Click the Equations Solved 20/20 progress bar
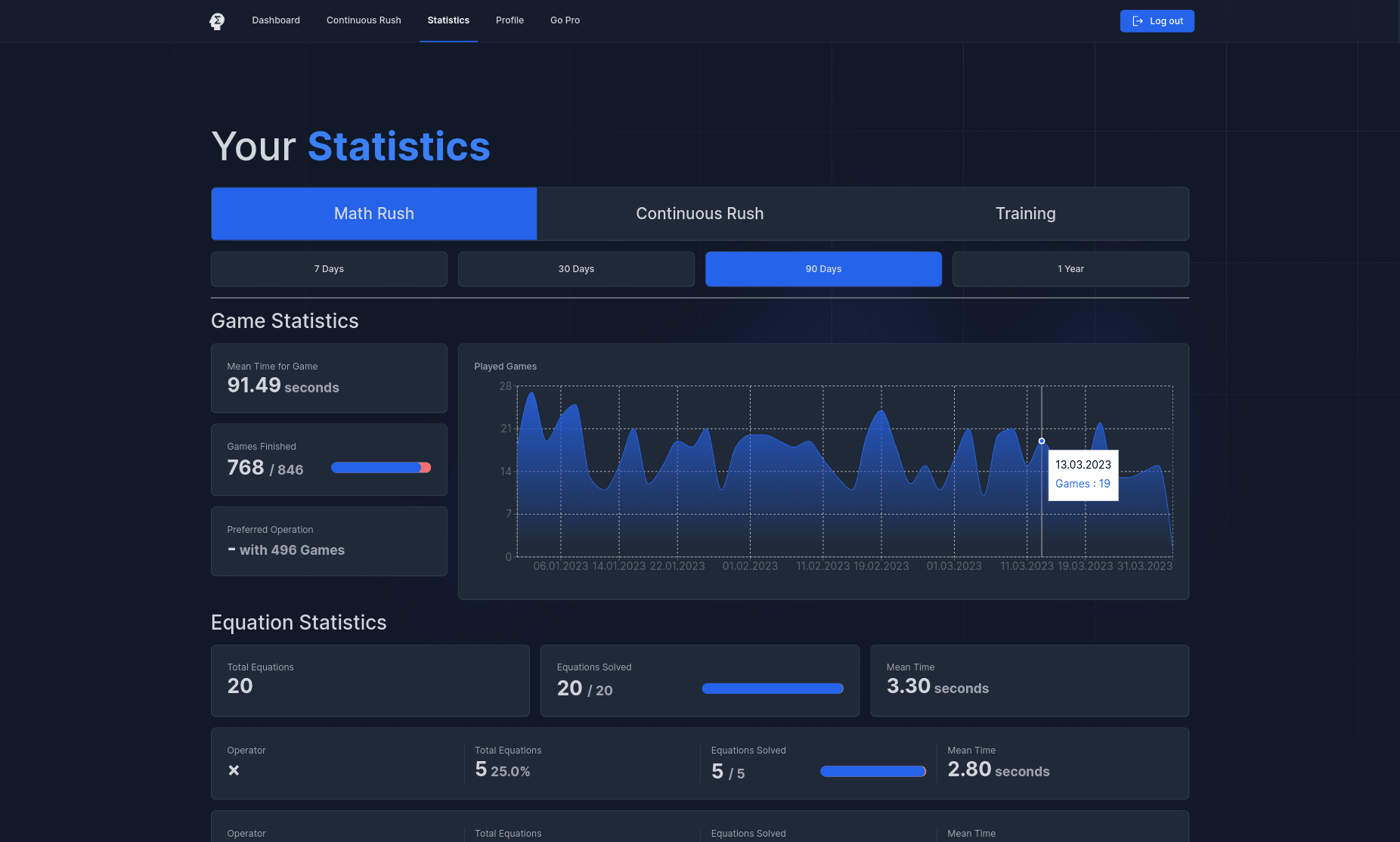 point(773,689)
